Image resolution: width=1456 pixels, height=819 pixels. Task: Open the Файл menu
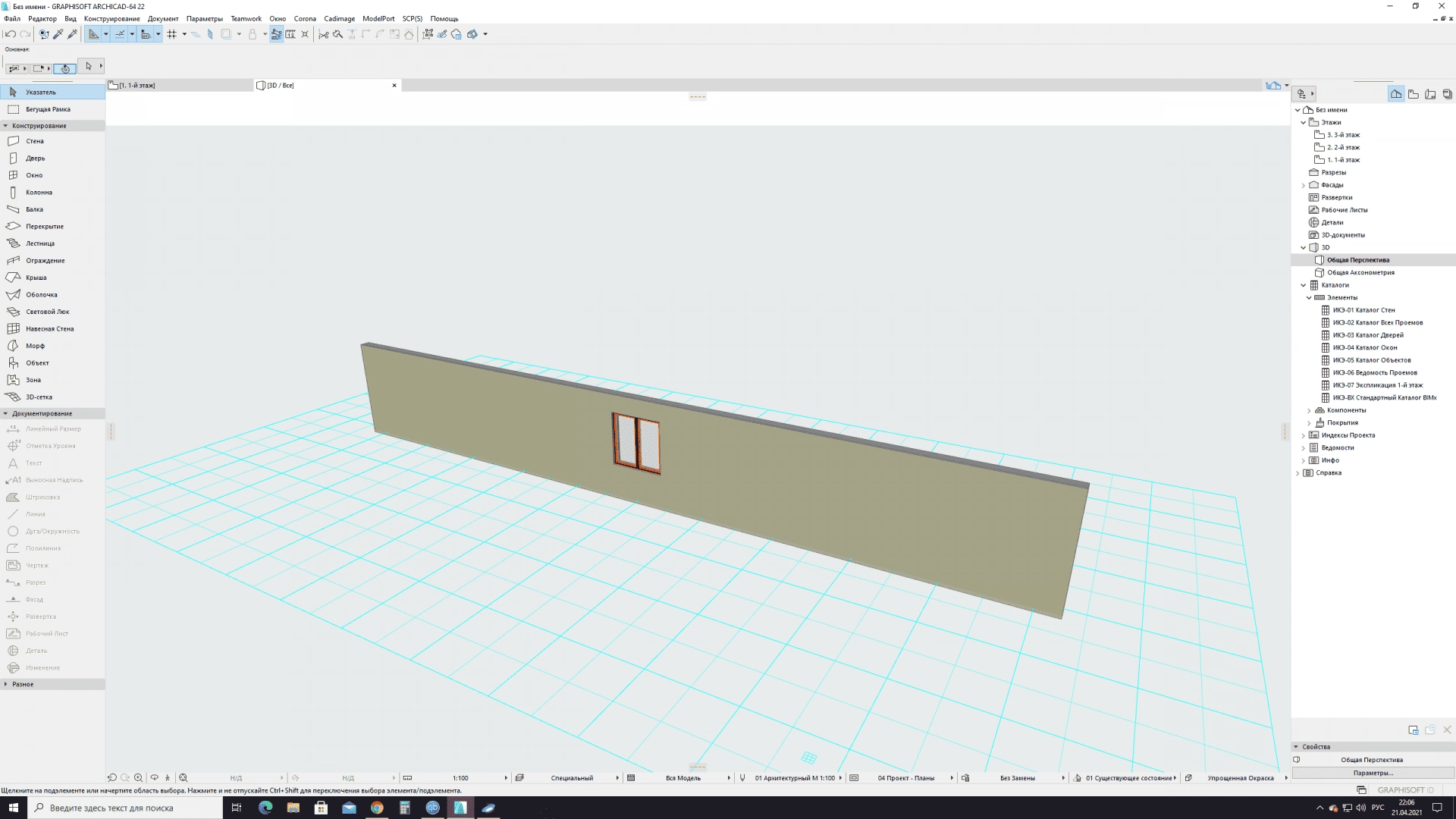(x=12, y=19)
